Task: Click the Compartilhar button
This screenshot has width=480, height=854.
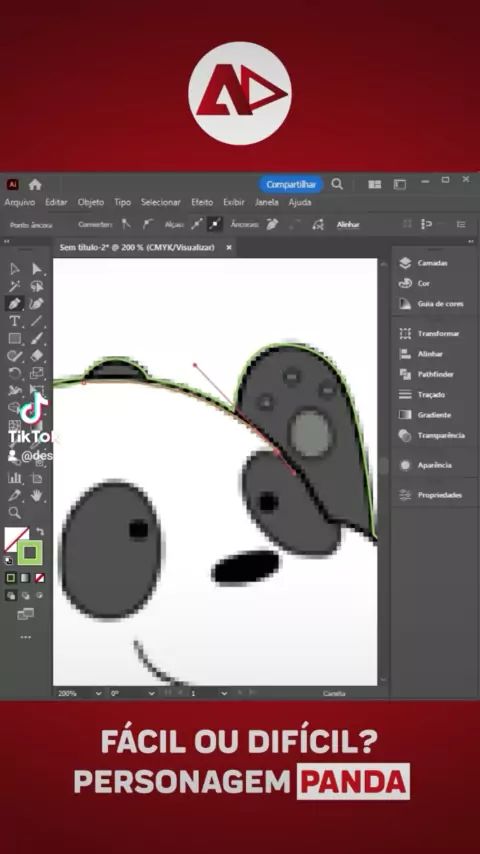Action: tap(291, 185)
